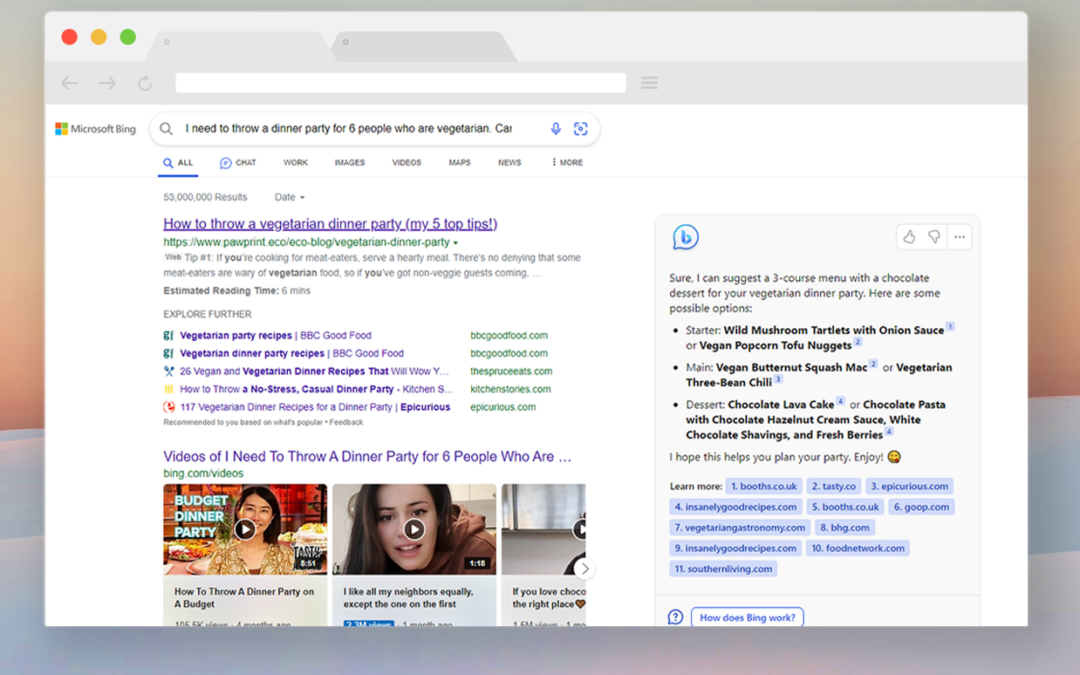Viewport: 1080px width, 675px height.
Task: Open the CHAT tab
Action: 238,163
